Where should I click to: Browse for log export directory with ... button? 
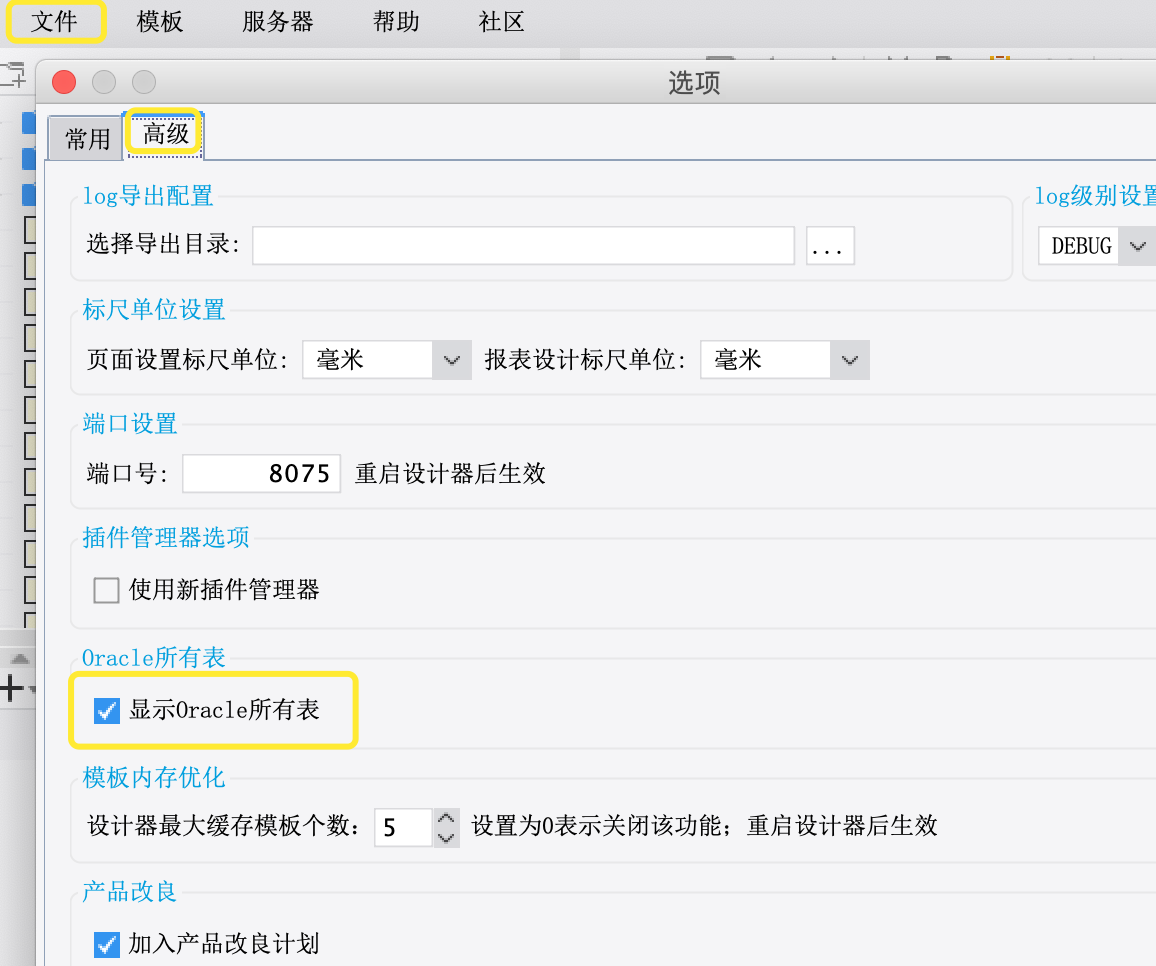pos(830,246)
